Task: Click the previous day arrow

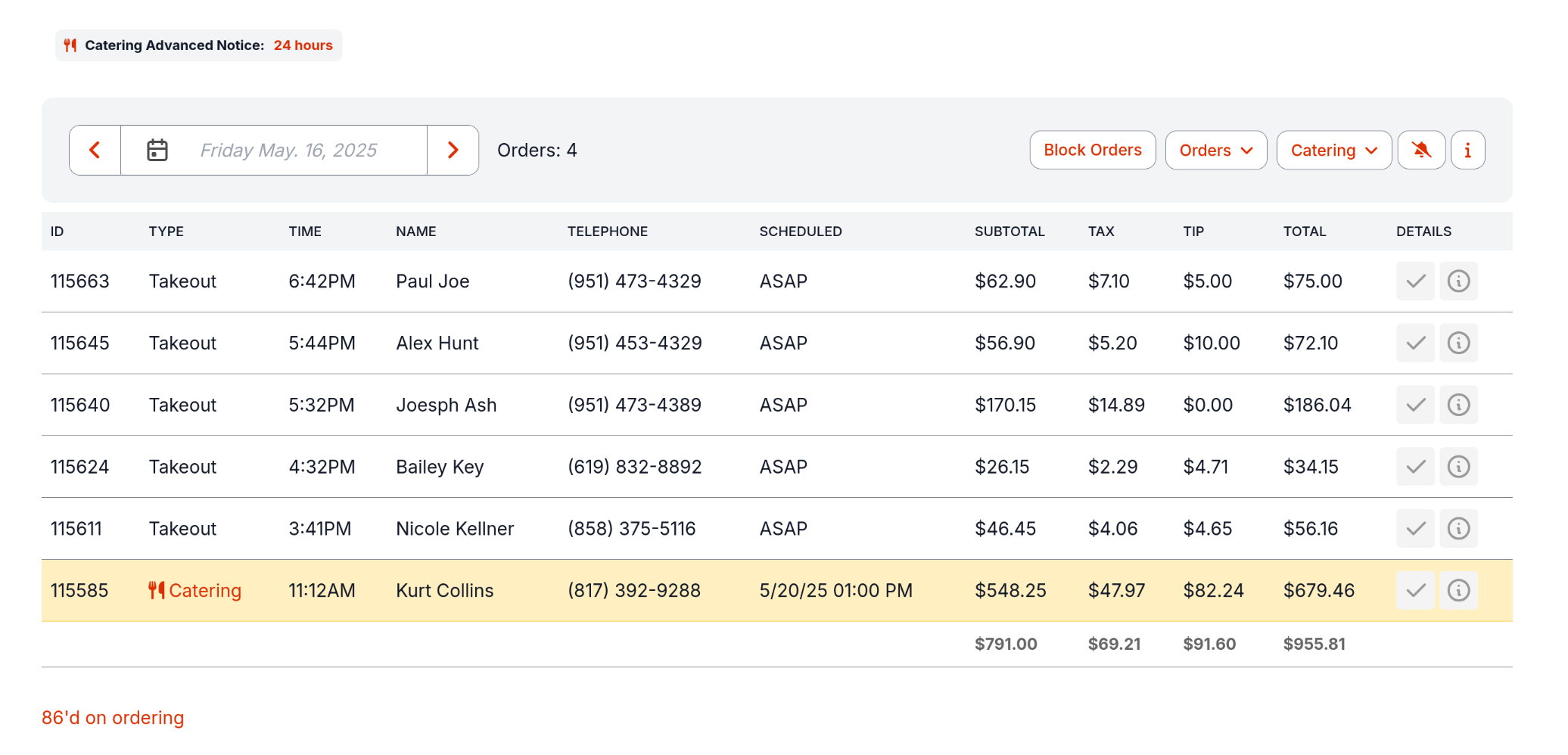Action: [94, 150]
